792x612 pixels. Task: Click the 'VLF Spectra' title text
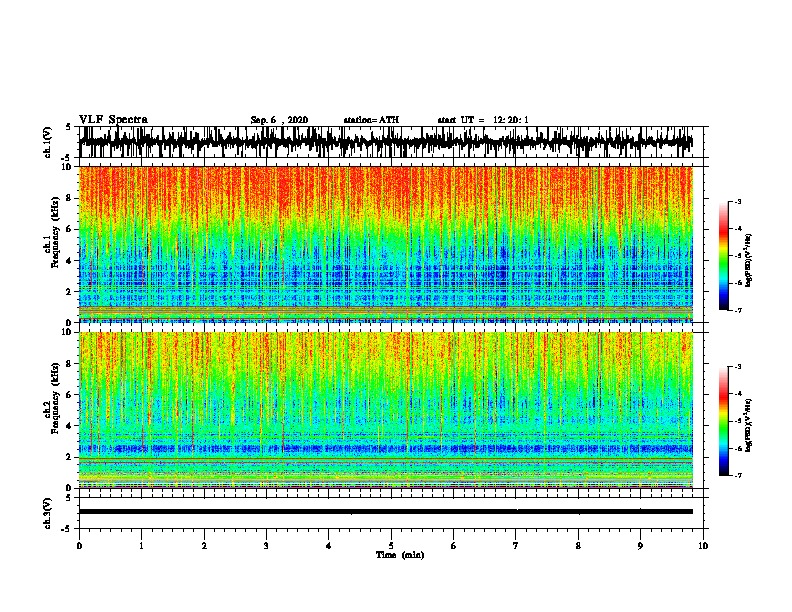[113, 120]
